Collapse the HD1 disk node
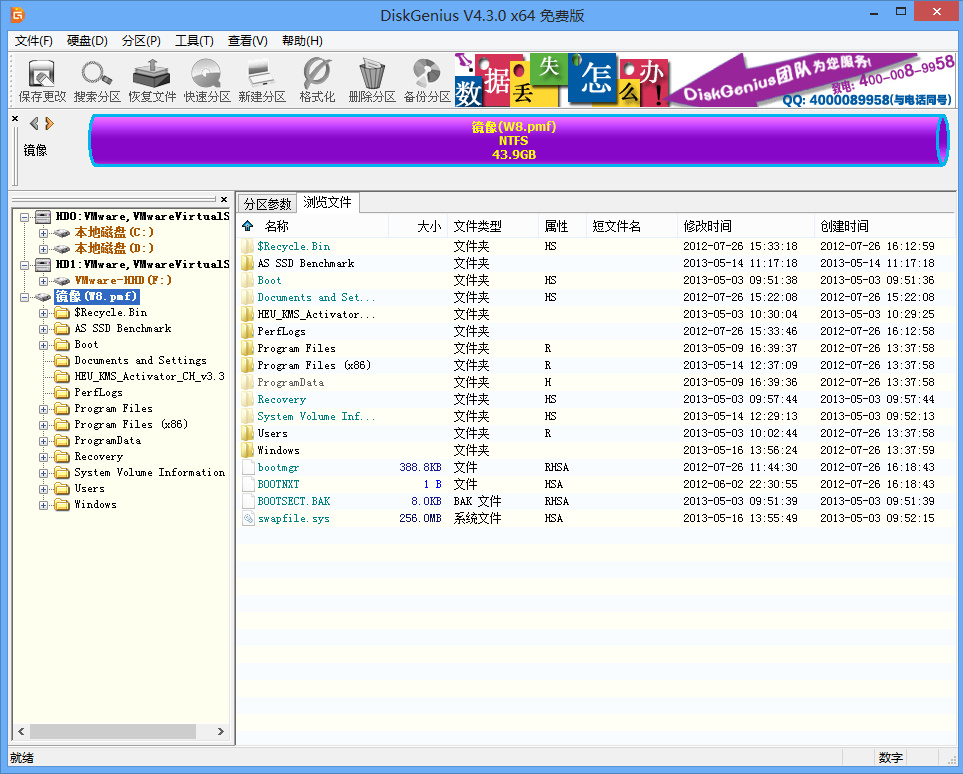 [x=24, y=265]
